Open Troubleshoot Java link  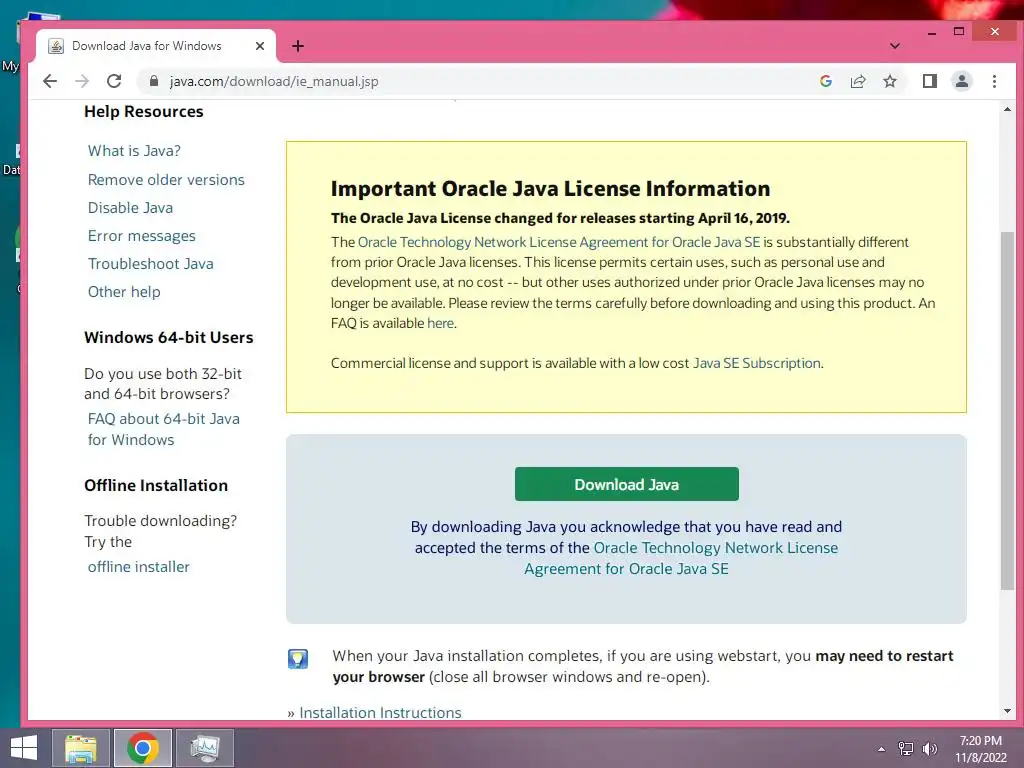pos(151,264)
